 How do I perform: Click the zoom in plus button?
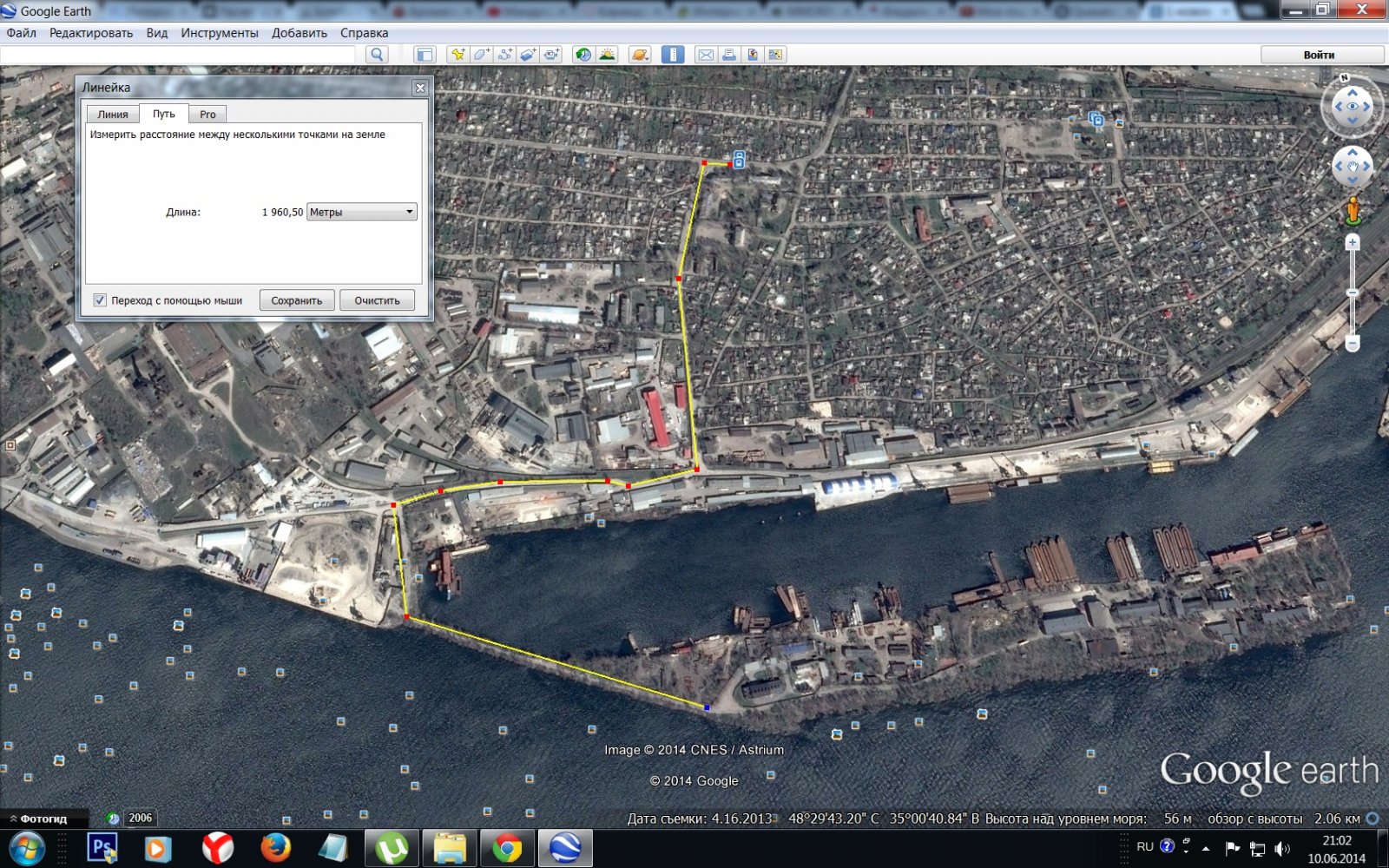1353,243
